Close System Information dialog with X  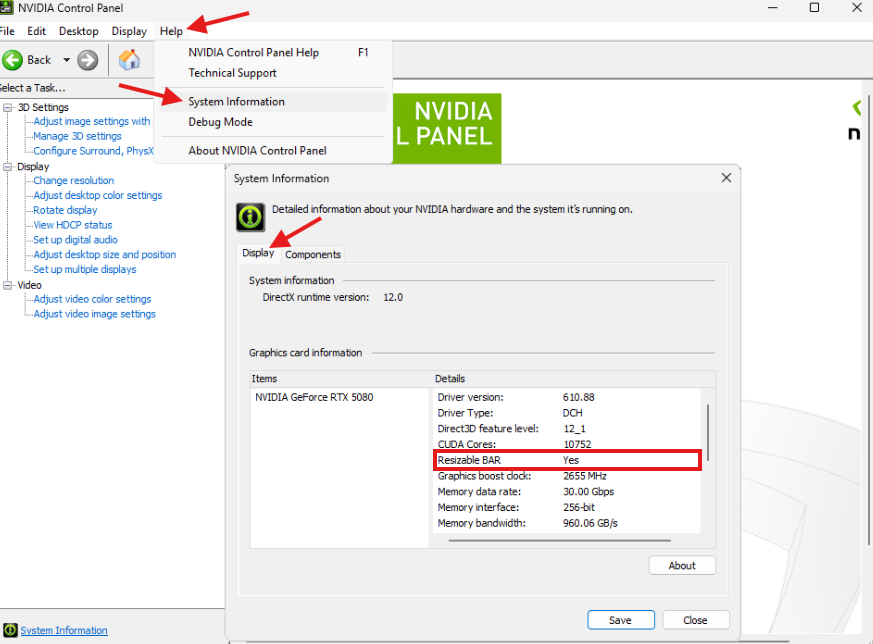click(726, 178)
